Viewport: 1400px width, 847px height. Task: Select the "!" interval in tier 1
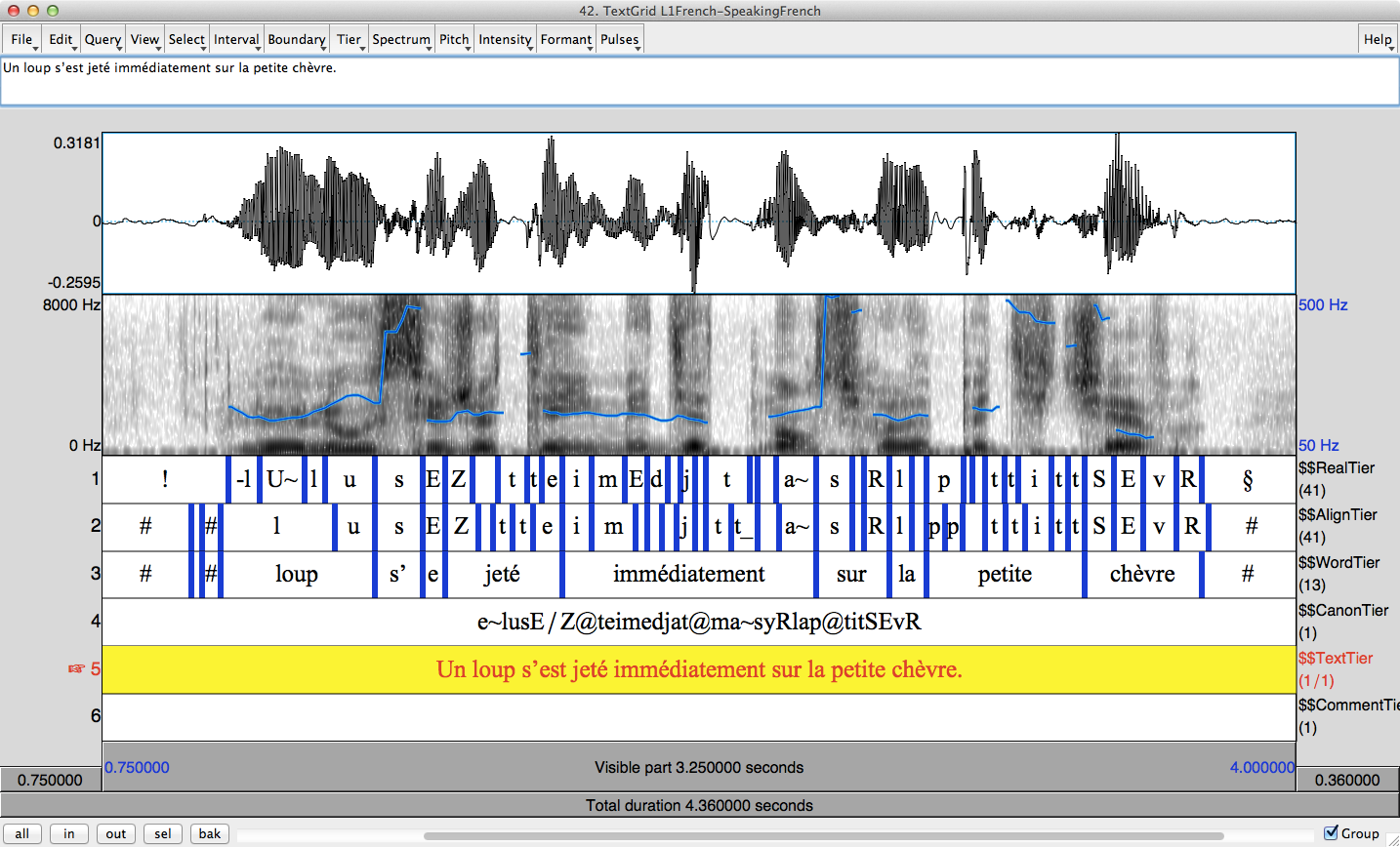coord(165,479)
